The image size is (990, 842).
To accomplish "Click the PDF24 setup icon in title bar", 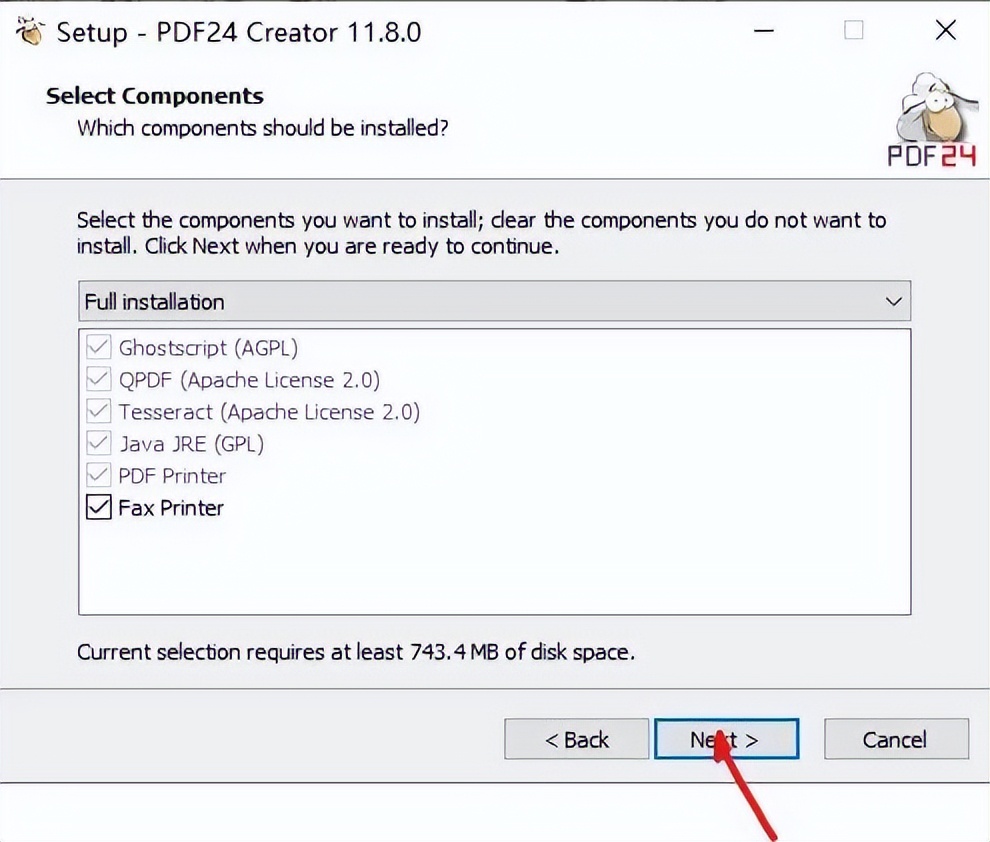I will [30, 32].
